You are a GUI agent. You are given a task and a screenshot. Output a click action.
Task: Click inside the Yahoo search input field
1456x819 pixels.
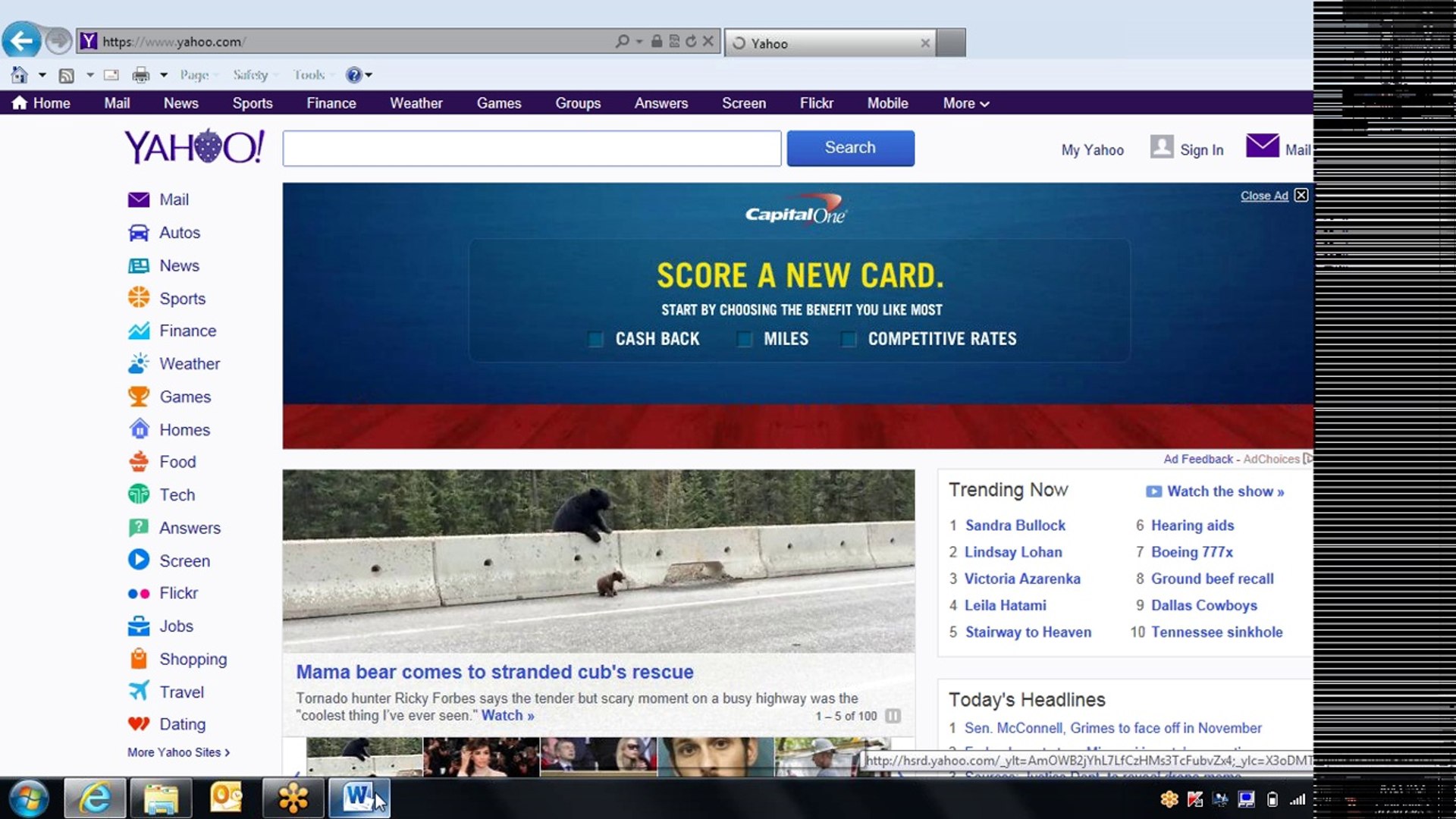(x=532, y=148)
